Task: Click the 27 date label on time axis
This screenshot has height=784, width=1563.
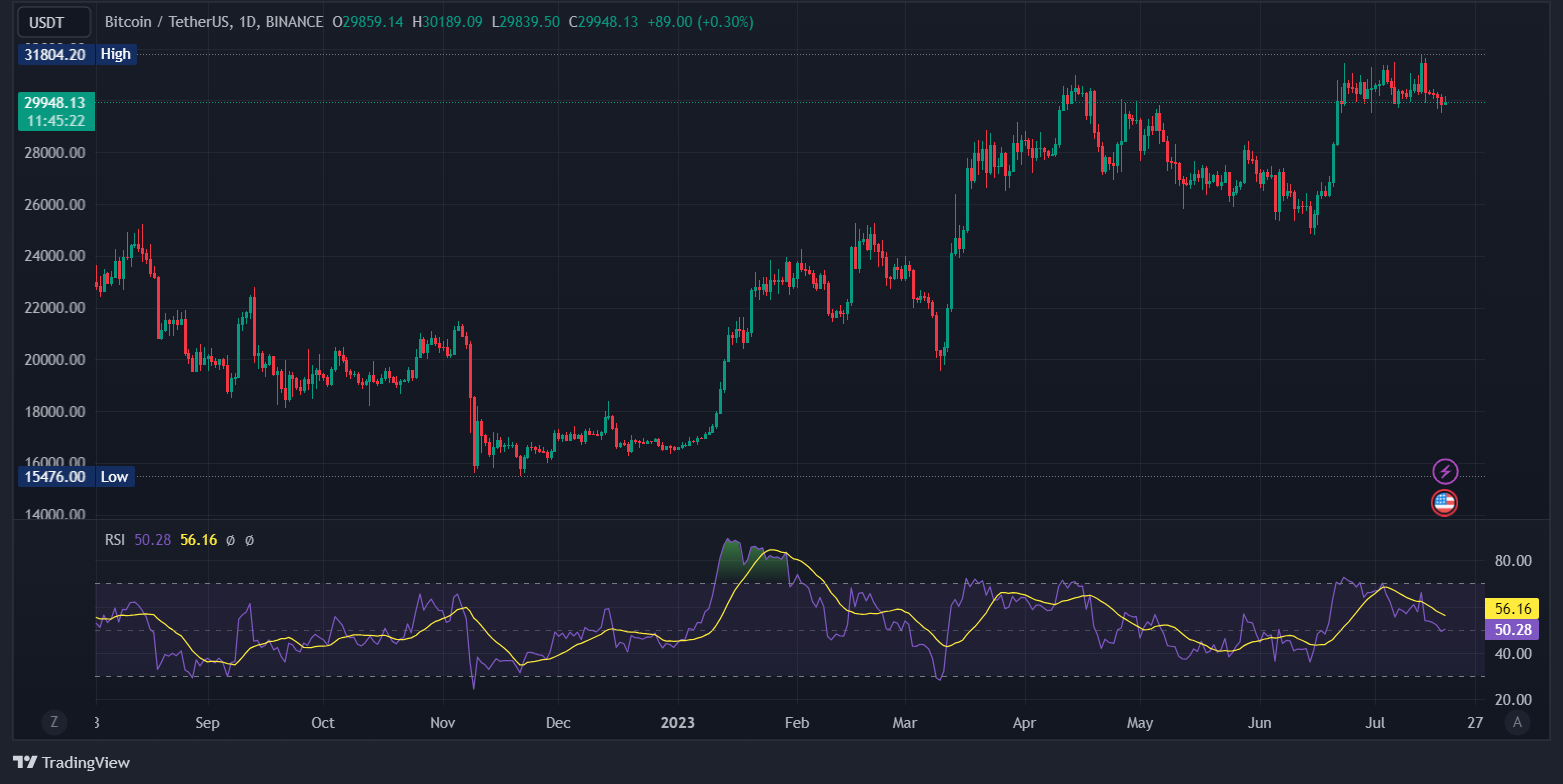Action: tap(1474, 722)
